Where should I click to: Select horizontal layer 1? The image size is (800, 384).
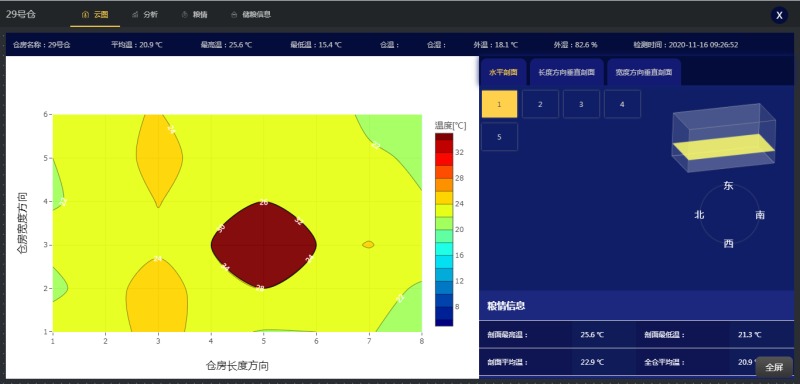point(499,104)
